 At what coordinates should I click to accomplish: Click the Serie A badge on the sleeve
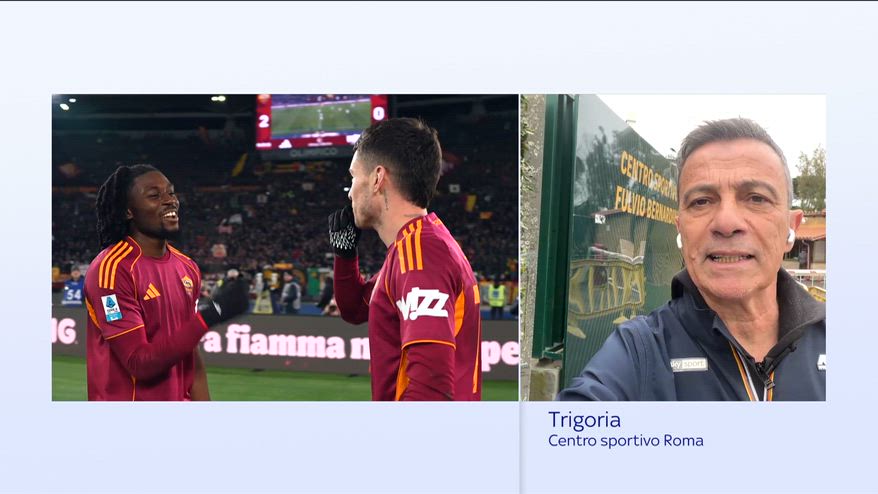[111, 307]
